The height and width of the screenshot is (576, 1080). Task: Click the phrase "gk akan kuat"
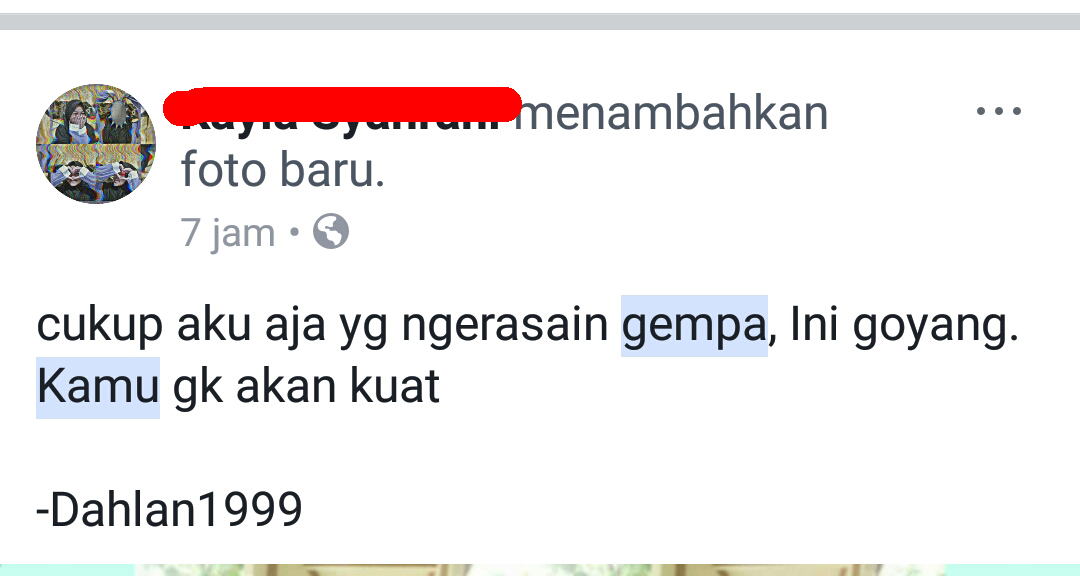click(x=306, y=387)
